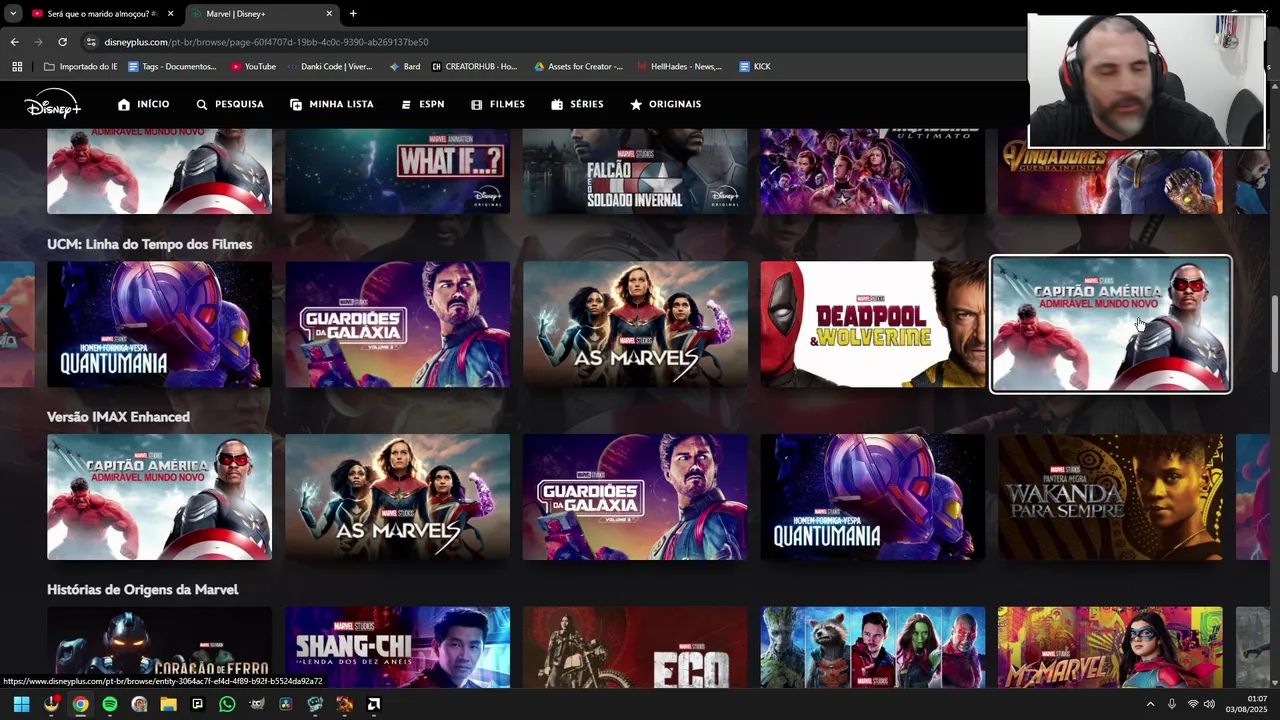1280x720 pixels.
Task: Open Falcão e o Soldado Invernal
Action: tap(635, 170)
